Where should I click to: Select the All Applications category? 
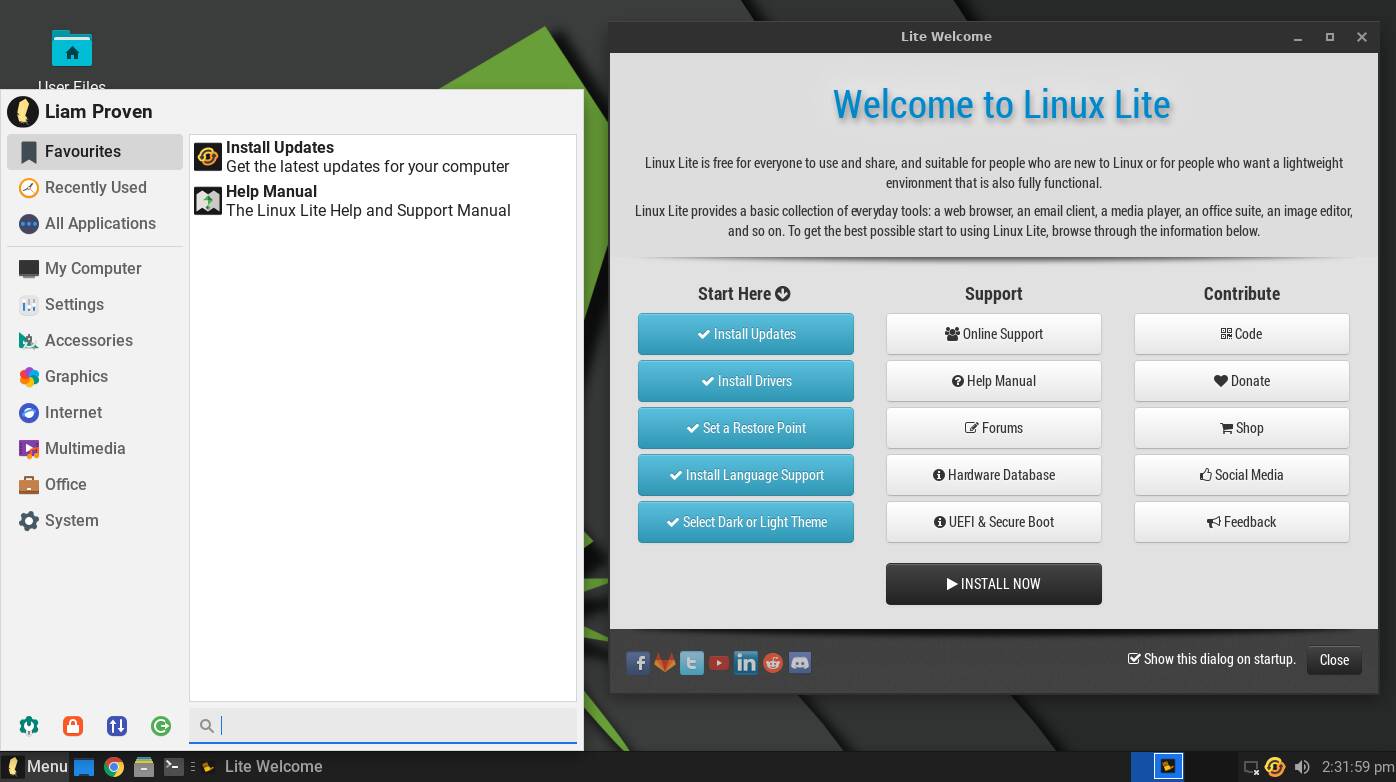click(95, 224)
